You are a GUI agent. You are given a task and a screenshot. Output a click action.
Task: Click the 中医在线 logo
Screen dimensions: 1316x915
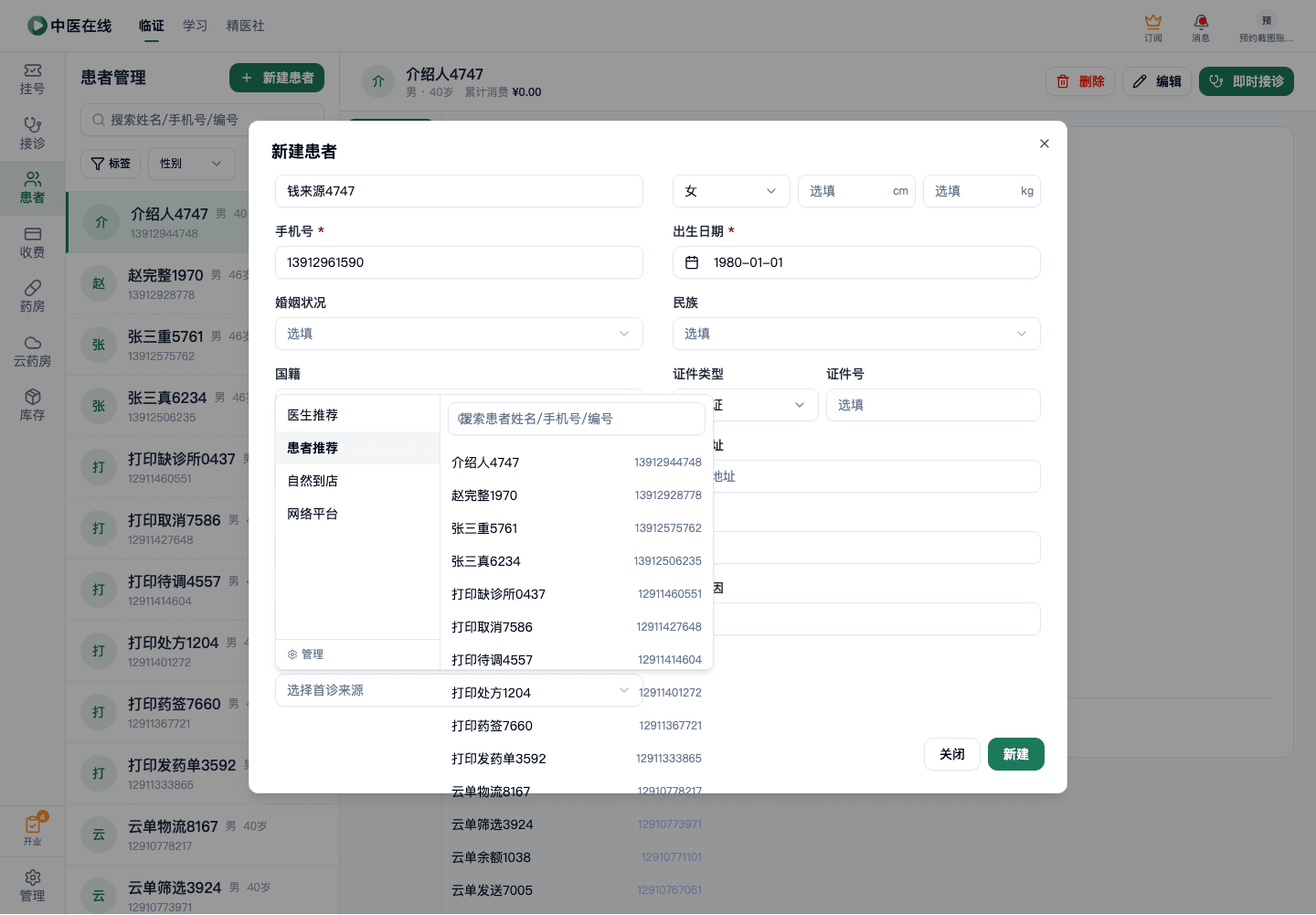click(x=69, y=26)
